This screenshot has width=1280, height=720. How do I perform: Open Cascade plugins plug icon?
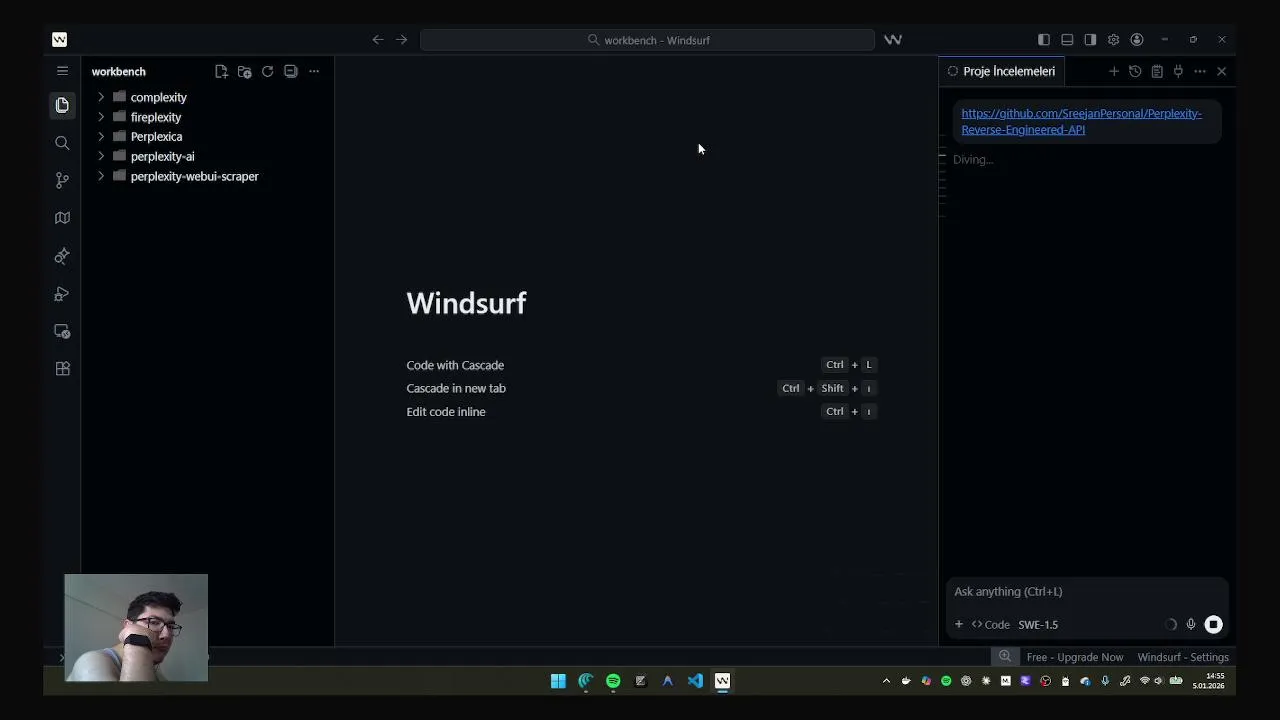coord(1178,71)
